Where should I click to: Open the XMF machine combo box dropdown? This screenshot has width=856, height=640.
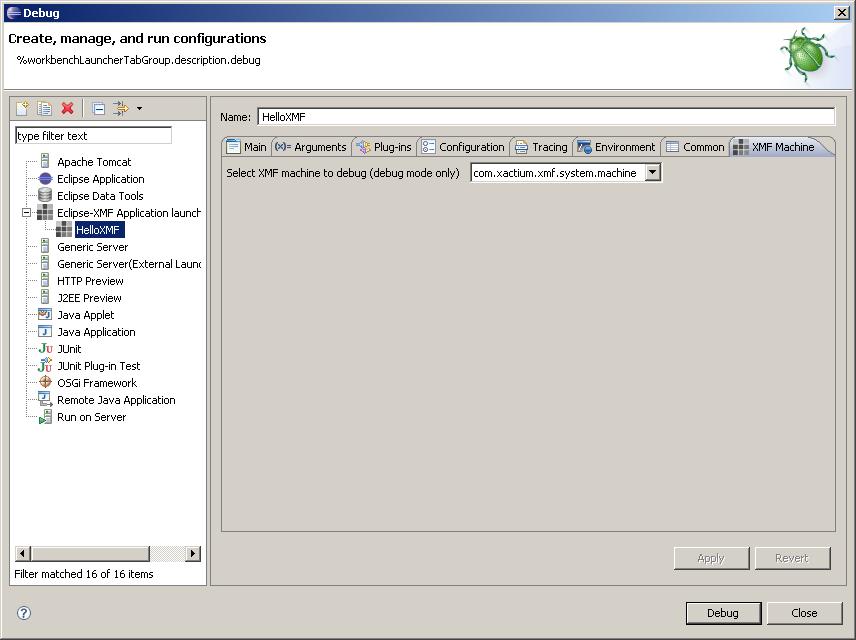[652, 173]
